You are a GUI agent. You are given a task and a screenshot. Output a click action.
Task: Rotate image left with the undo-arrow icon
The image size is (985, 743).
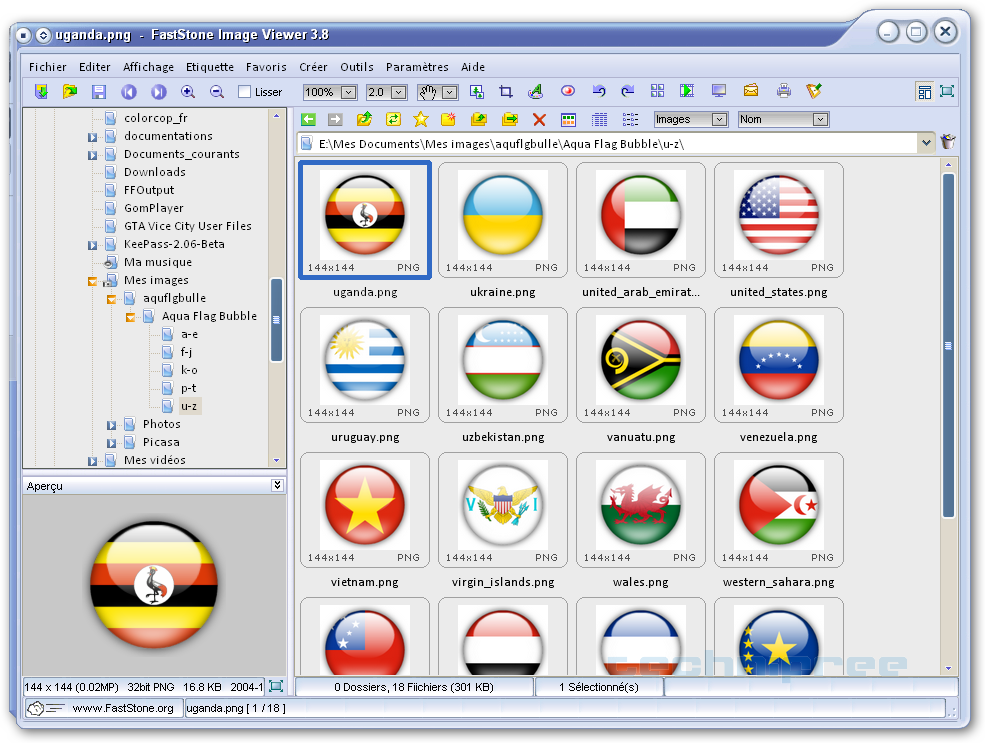point(598,92)
